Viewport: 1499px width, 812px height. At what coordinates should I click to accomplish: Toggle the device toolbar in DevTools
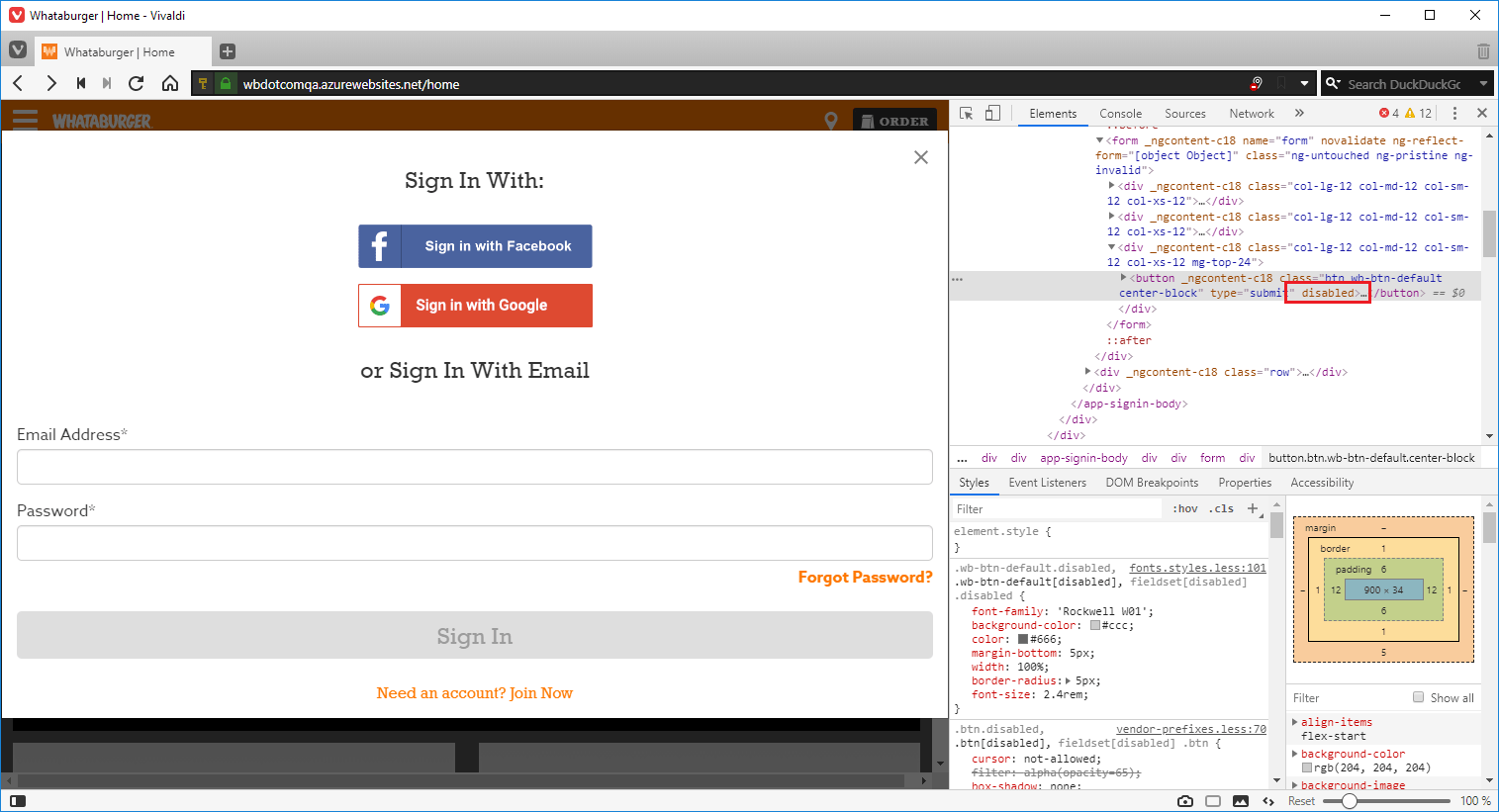pos(992,114)
